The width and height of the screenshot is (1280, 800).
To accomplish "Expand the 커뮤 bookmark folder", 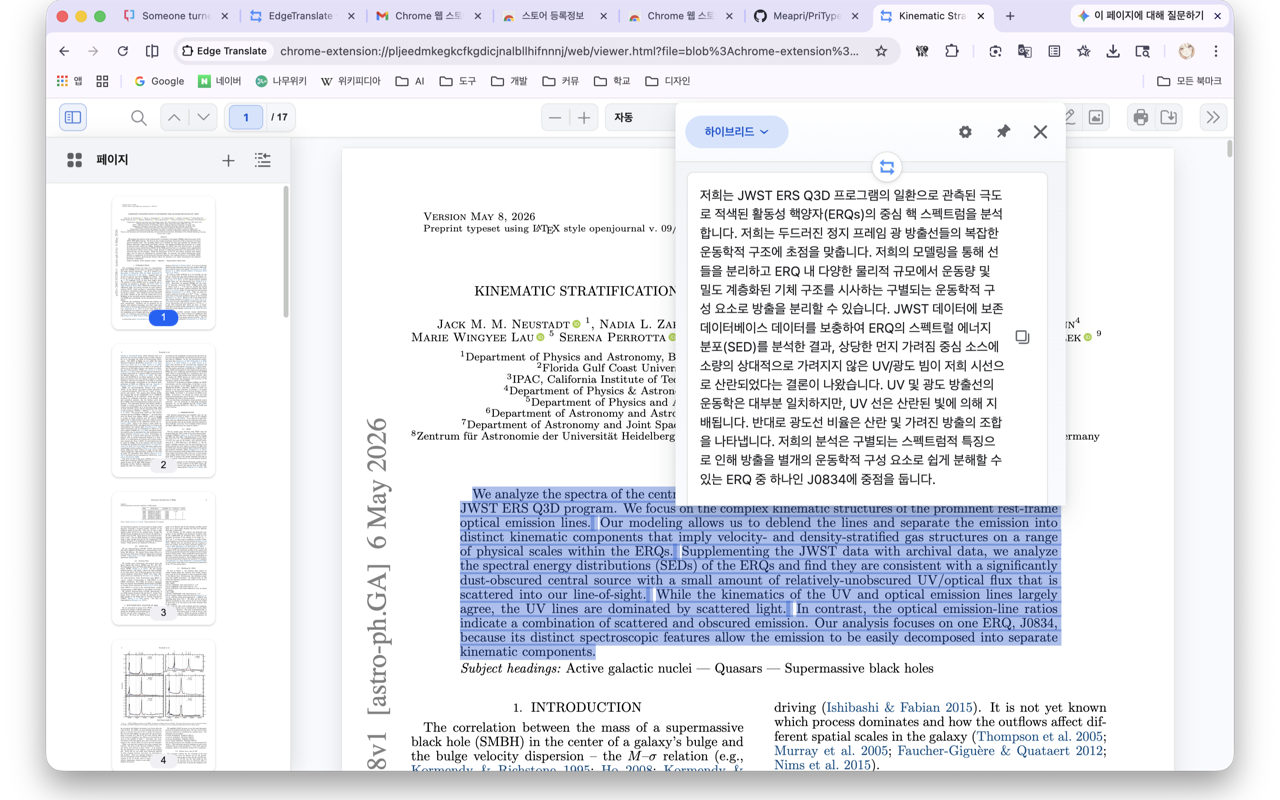I will tap(561, 81).
